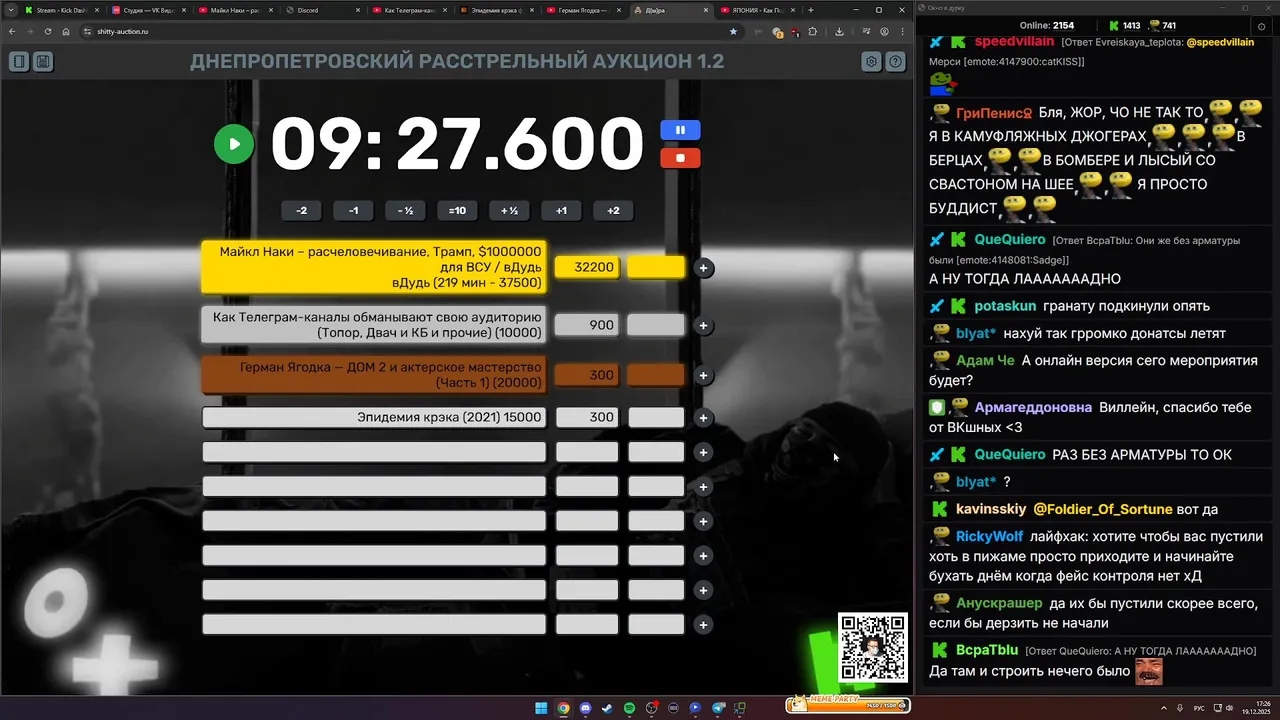This screenshot has height=720, width=1280.
Task: Reload the shitty-auction.ru page
Action: [x=46, y=31]
